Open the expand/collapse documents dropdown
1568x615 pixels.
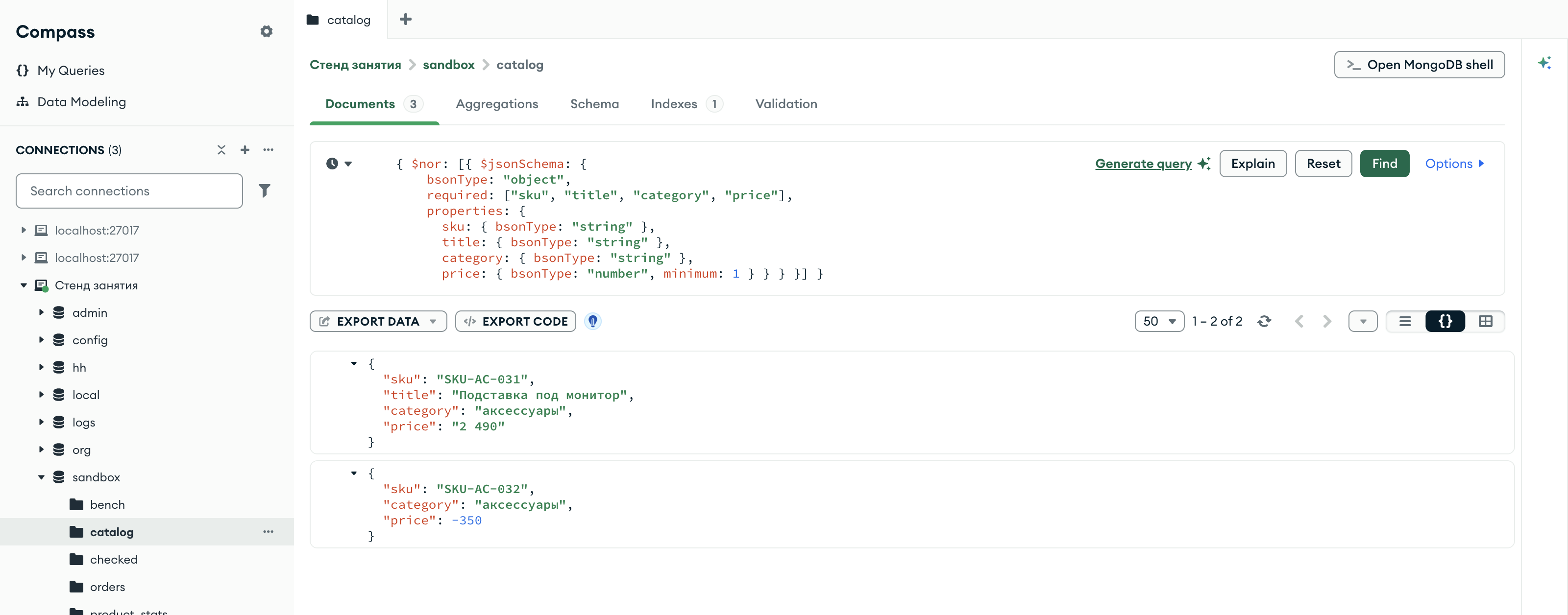[x=1362, y=321]
